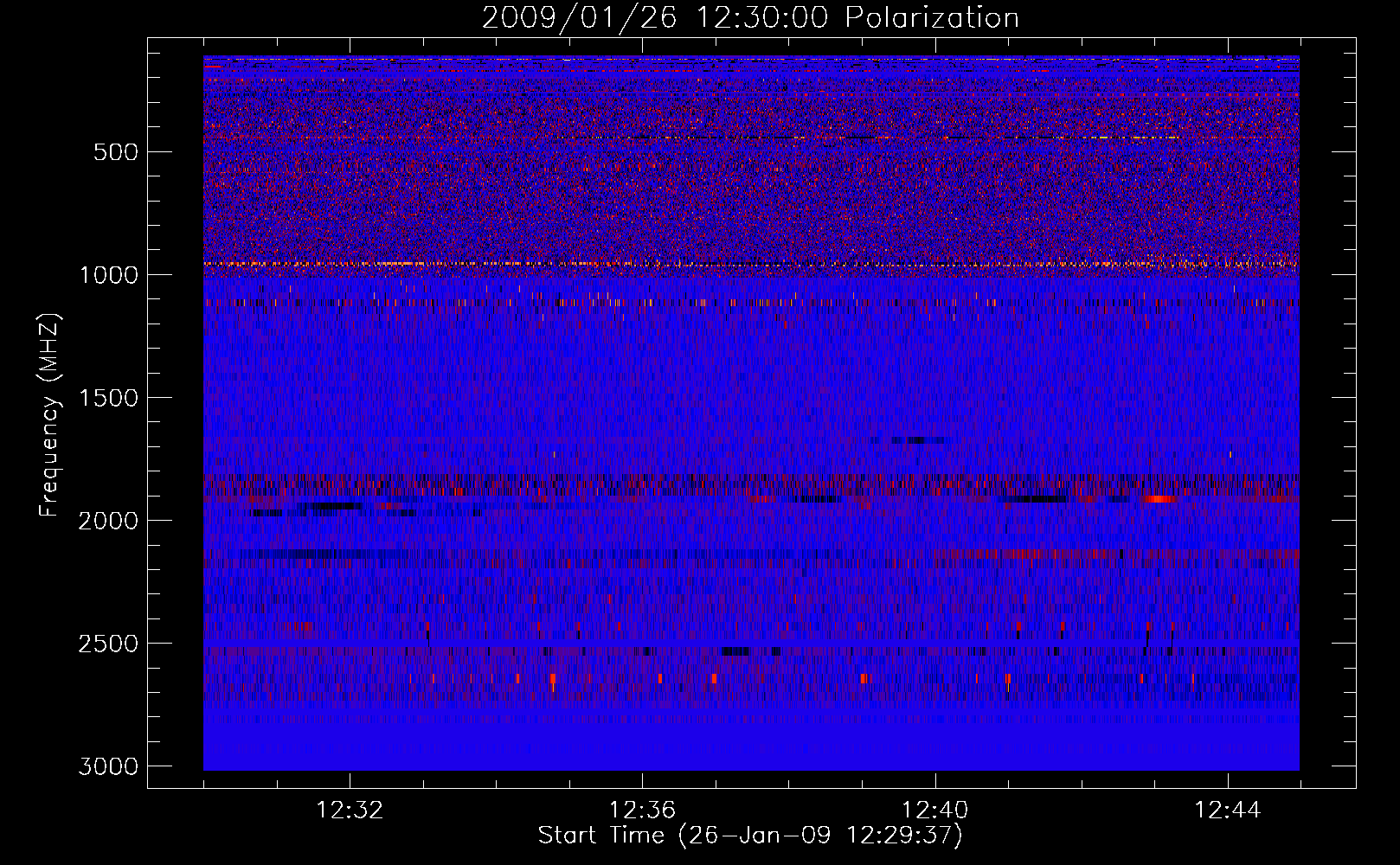Viewport: 1400px width, 865px height.
Task: Select the 2000 frequency tick label
Action: (x=108, y=521)
